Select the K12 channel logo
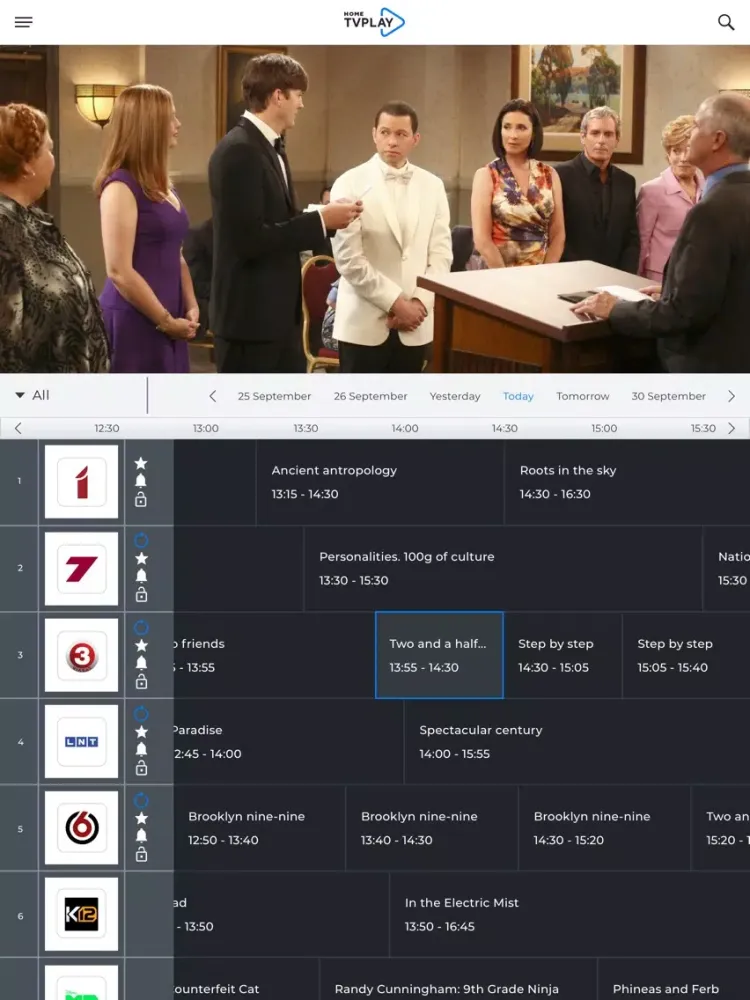The image size is (750, 1000). 82,915
